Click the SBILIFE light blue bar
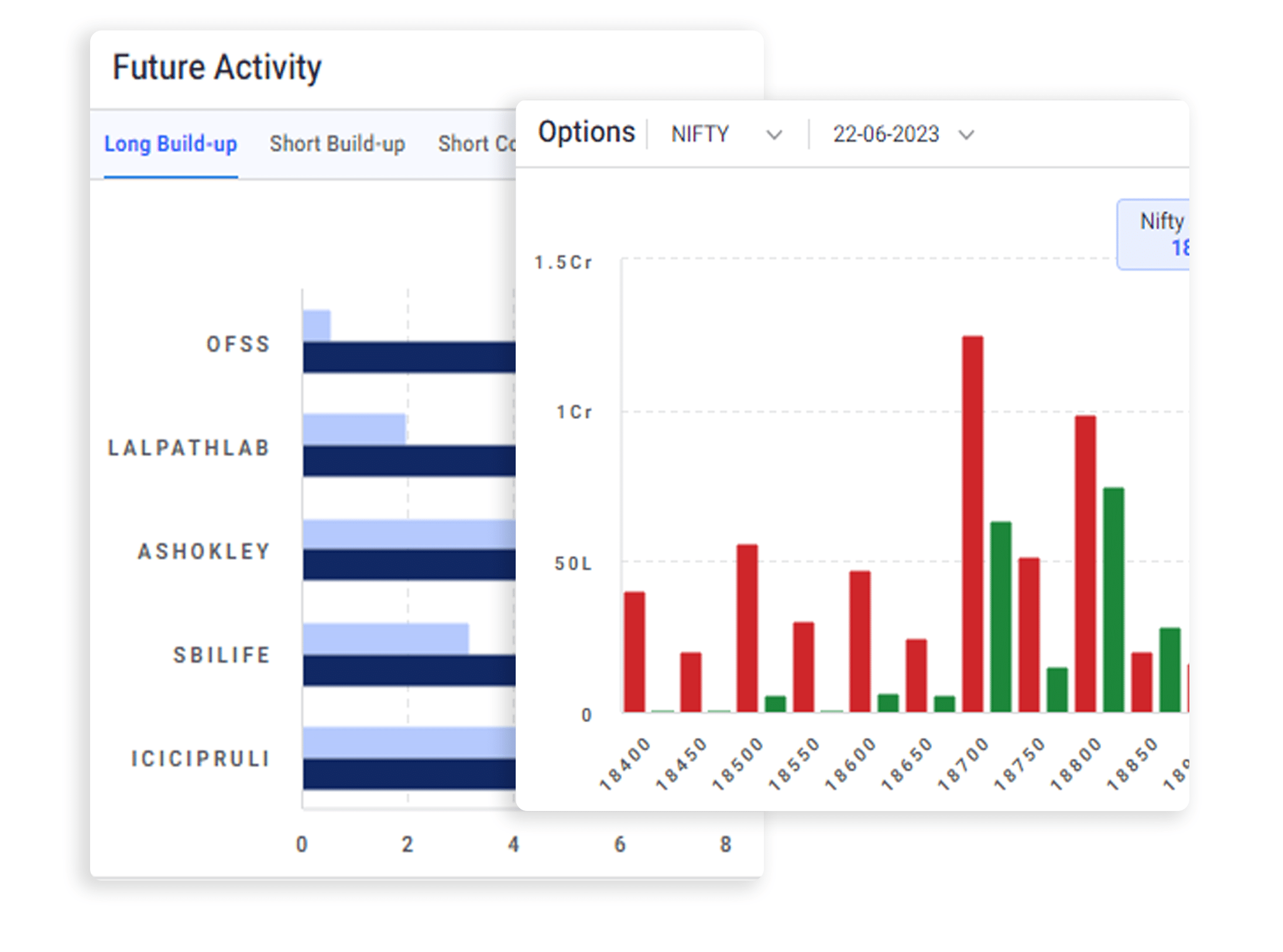Viewport: 1283px width, 952px height. (x=386, y=638)
